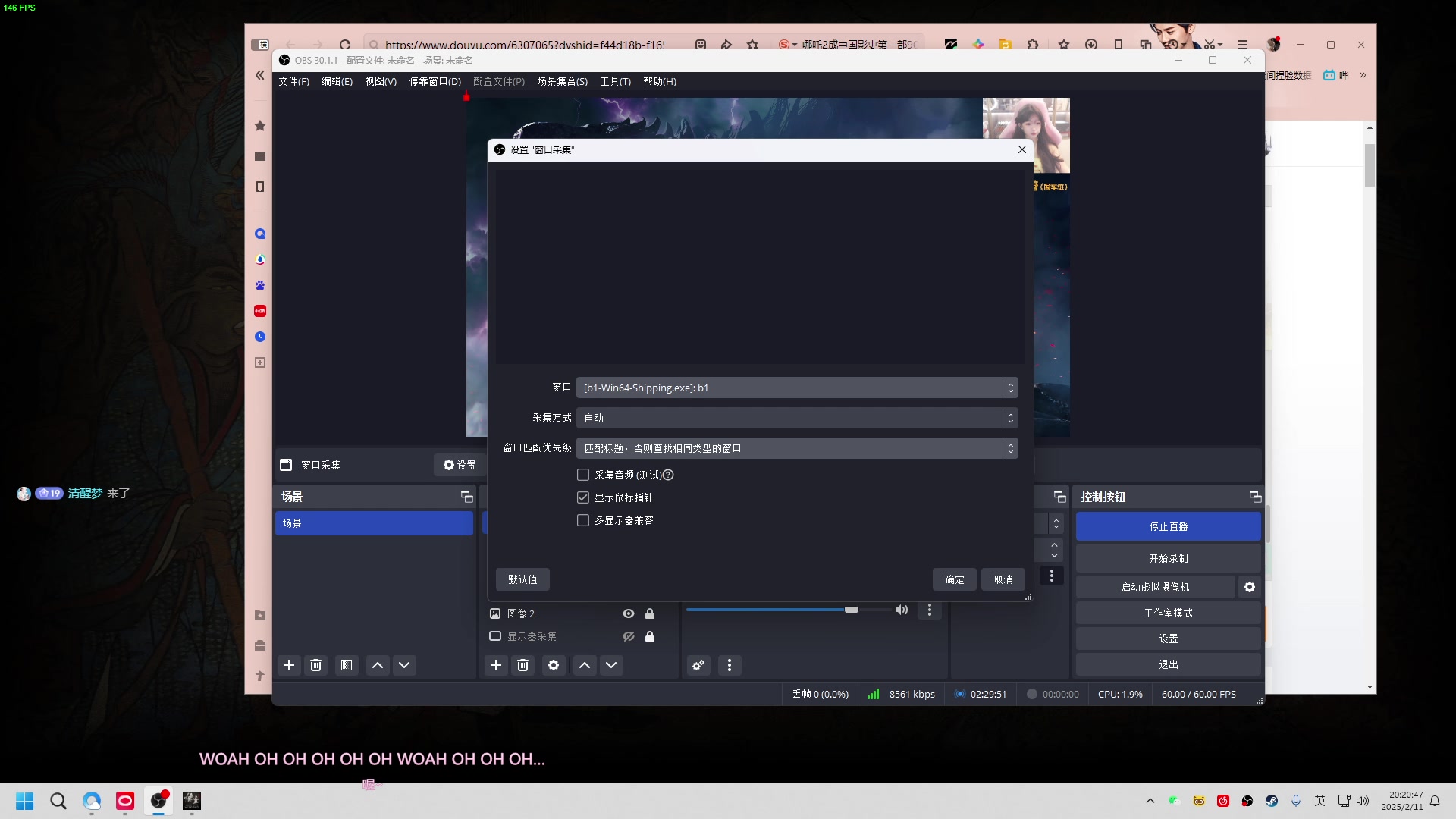Click the browser vertical scrollbar
The width and height of the screenshot is (1456, 819).
[1370, 165]
